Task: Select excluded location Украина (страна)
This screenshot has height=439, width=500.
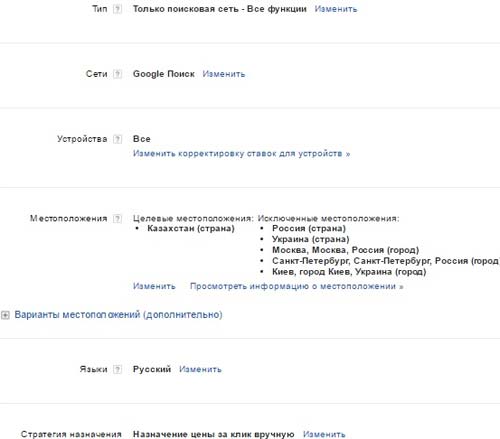Action: [x=310, y=239]
